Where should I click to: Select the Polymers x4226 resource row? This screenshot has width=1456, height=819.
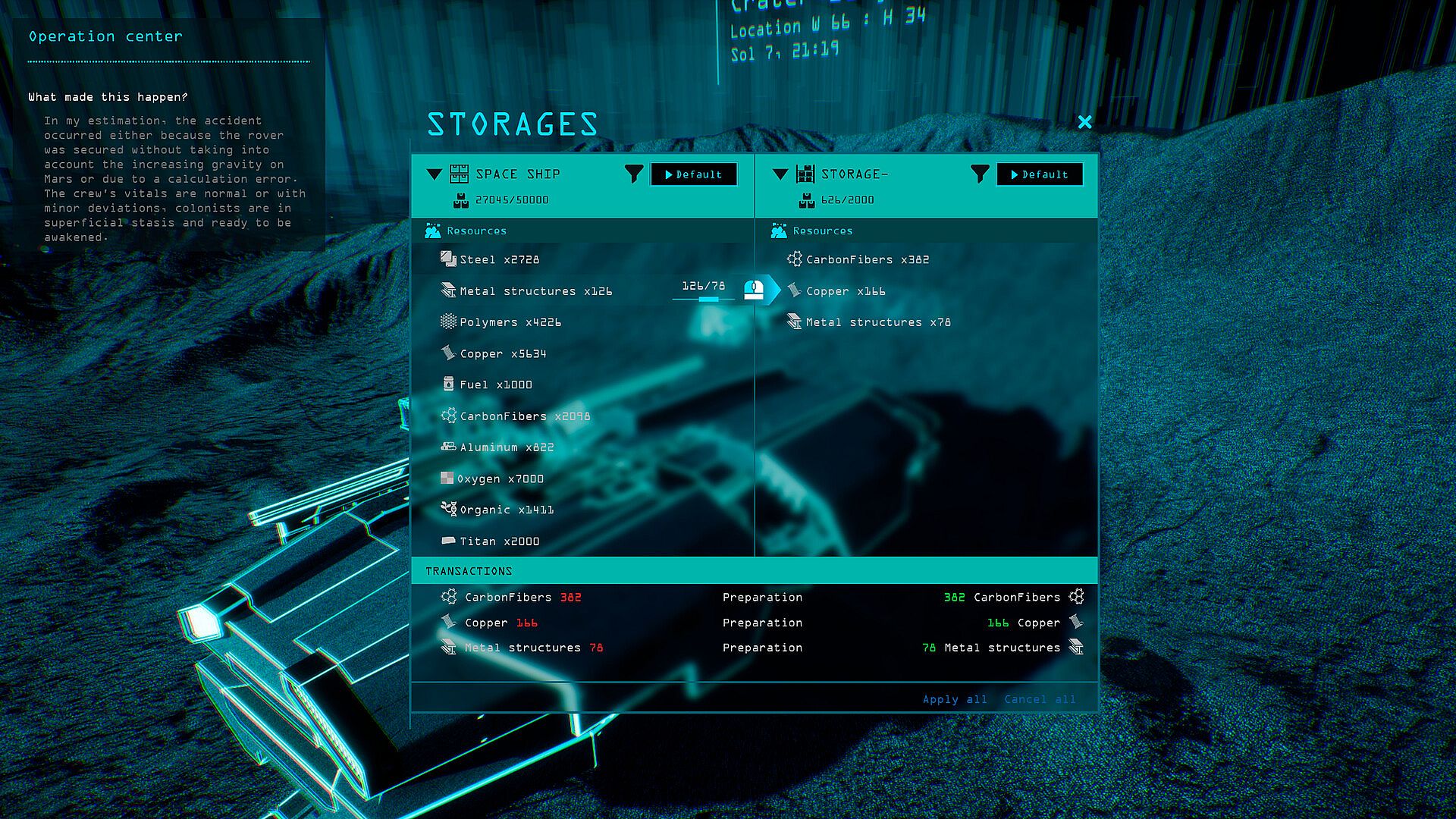[510, 322]
